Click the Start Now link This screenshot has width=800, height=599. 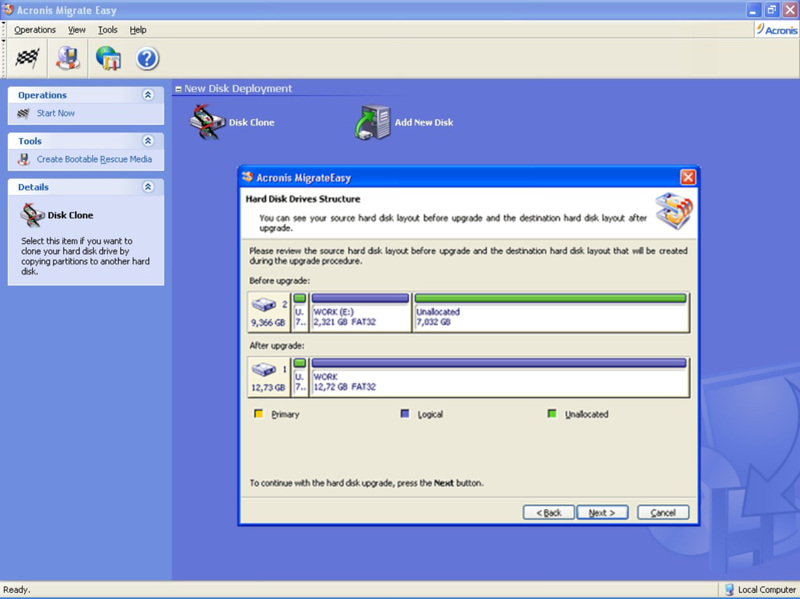point(56,113)
